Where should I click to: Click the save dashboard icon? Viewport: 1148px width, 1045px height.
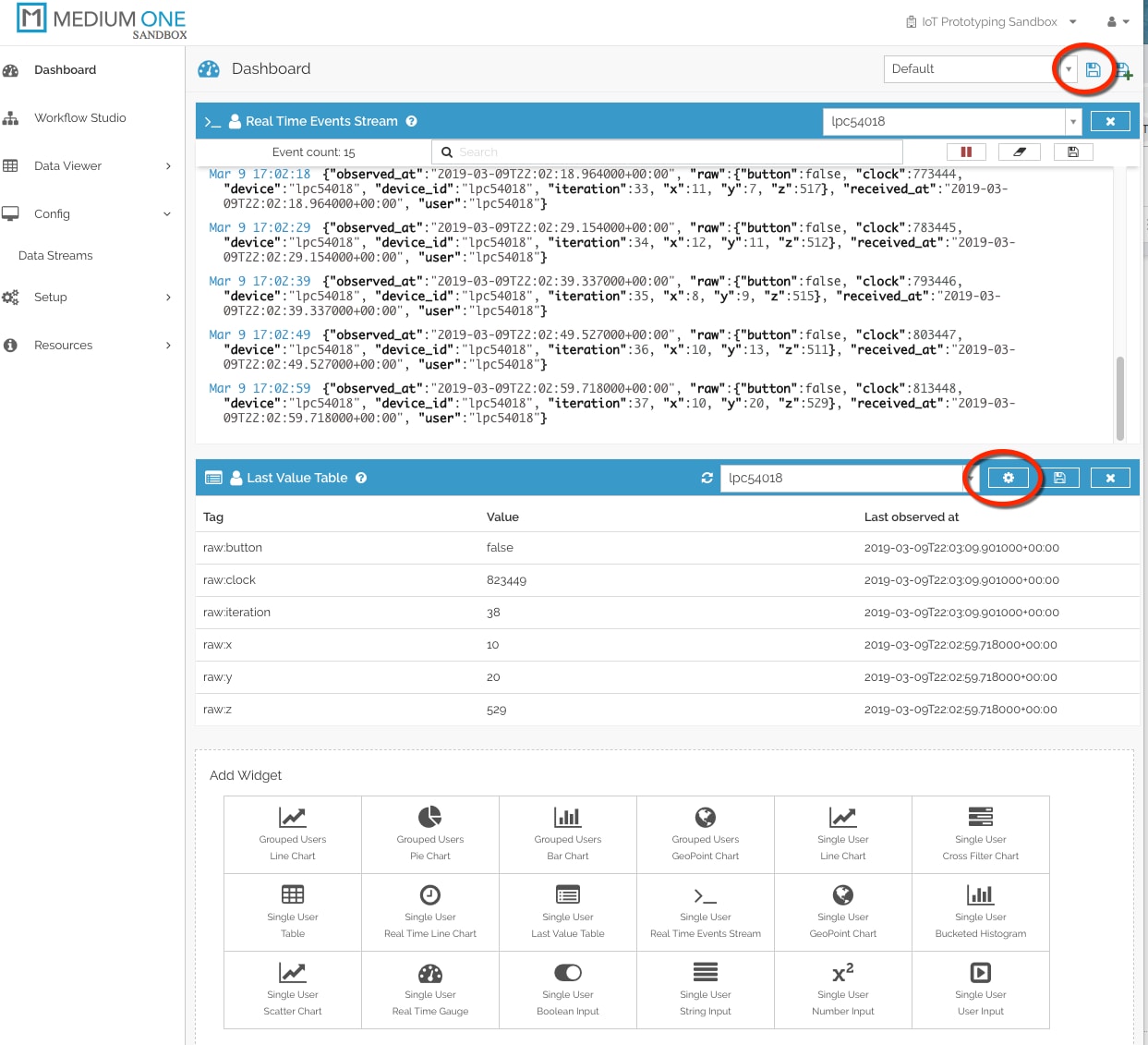pos(1093,69)
